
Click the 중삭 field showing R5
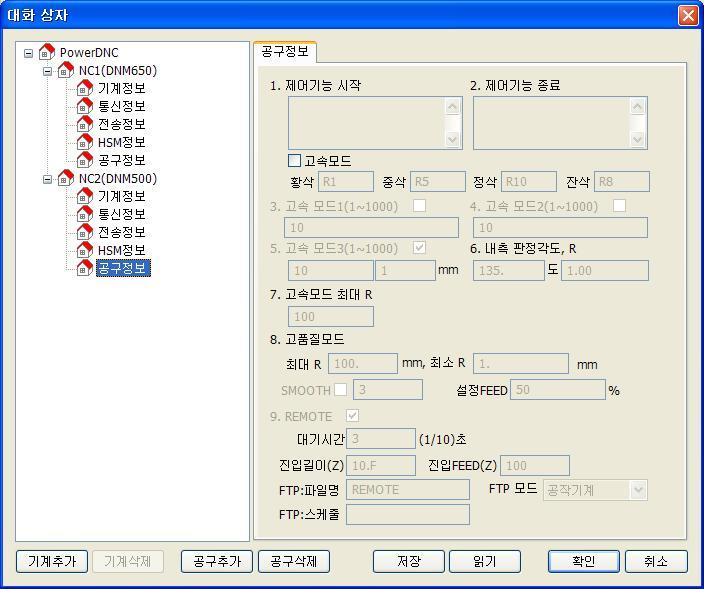438,181
